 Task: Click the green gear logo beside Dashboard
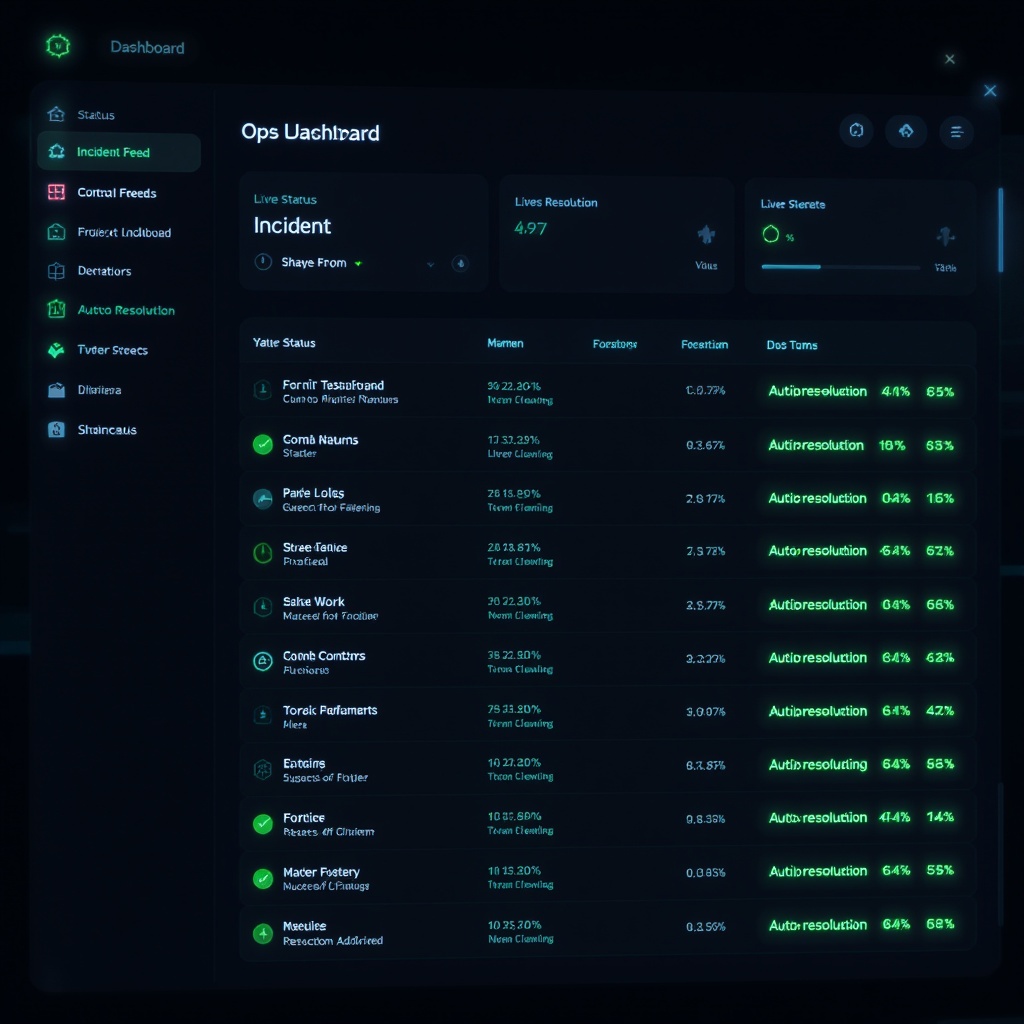[58, 46]
